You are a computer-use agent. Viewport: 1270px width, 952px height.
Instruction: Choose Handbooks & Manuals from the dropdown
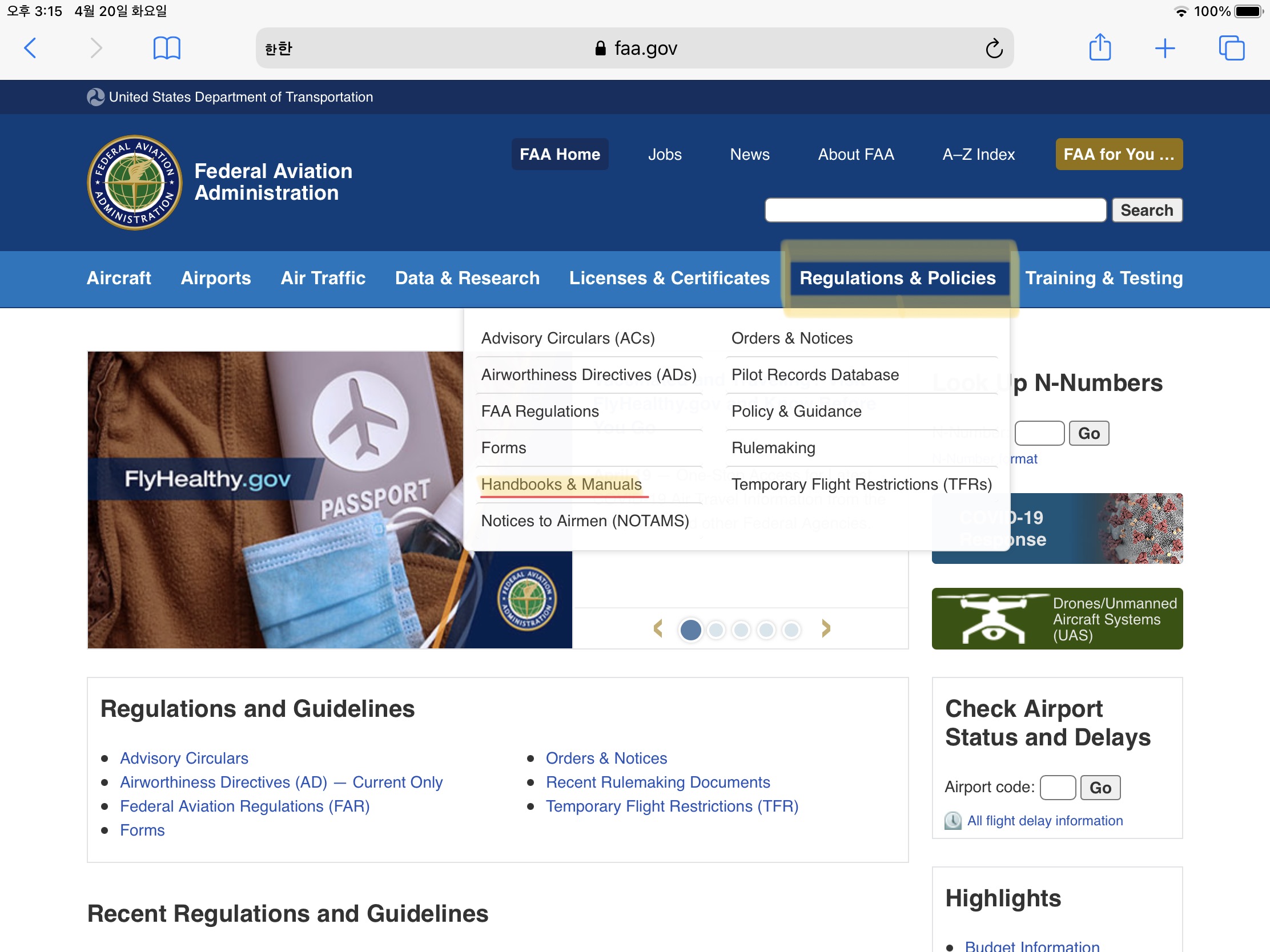561,485
